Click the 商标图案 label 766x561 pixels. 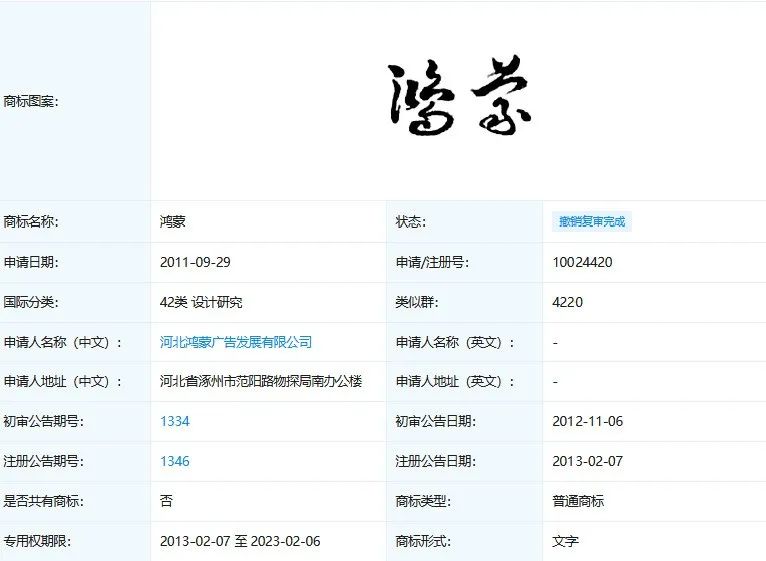tap(31, 101)
